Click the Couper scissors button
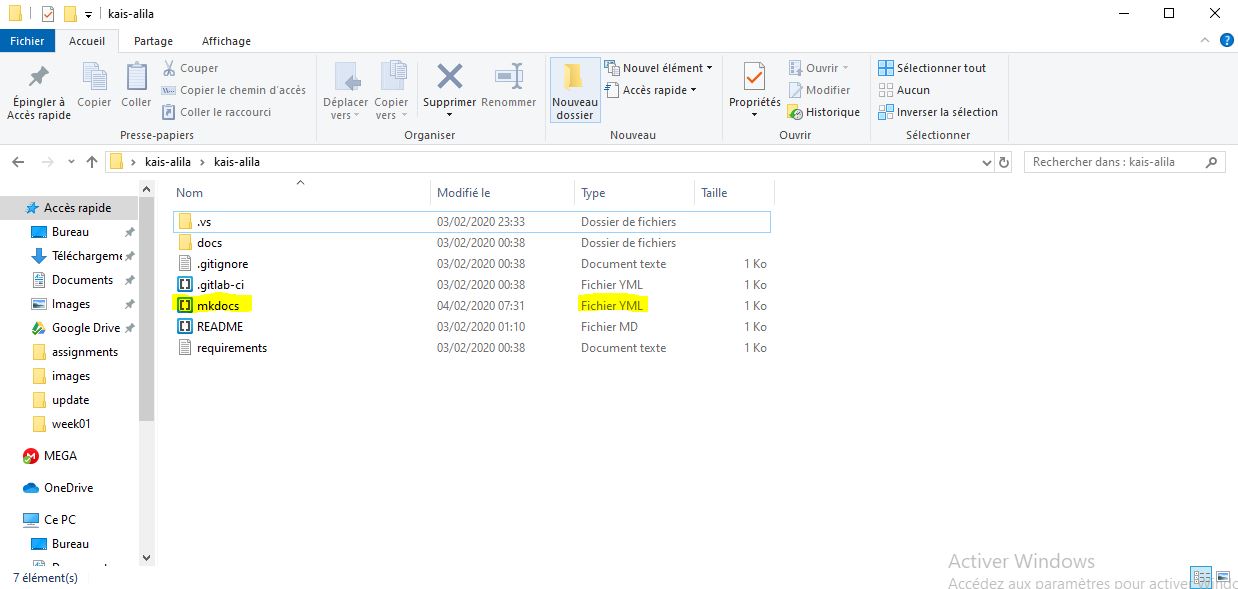1238x589 pixels. coord(190,68)
